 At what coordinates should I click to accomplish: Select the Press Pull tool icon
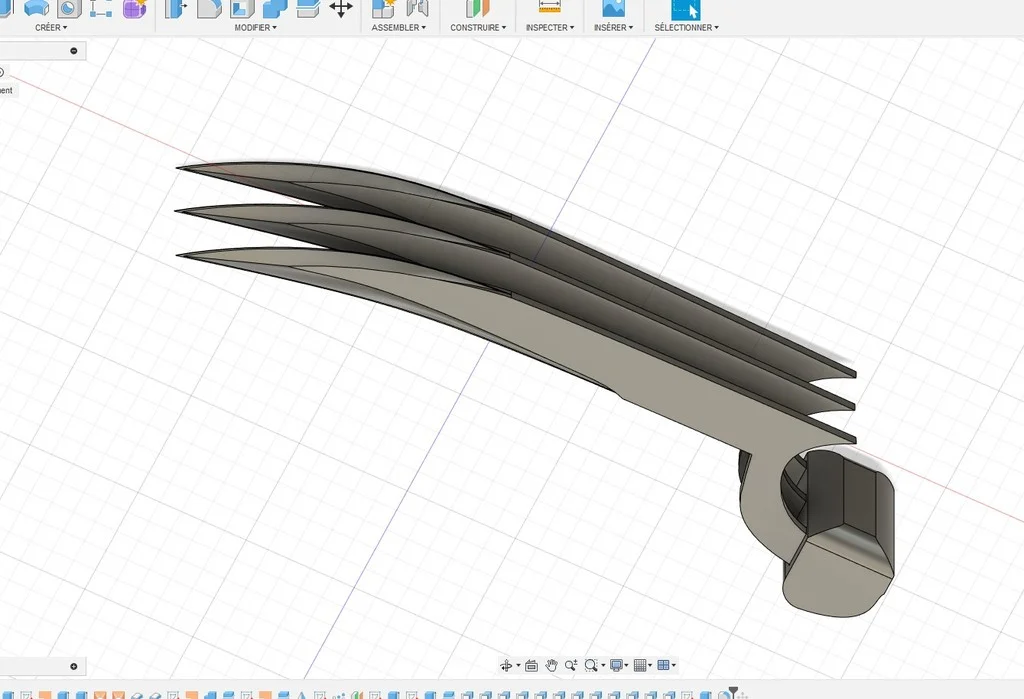pos(176,8)
